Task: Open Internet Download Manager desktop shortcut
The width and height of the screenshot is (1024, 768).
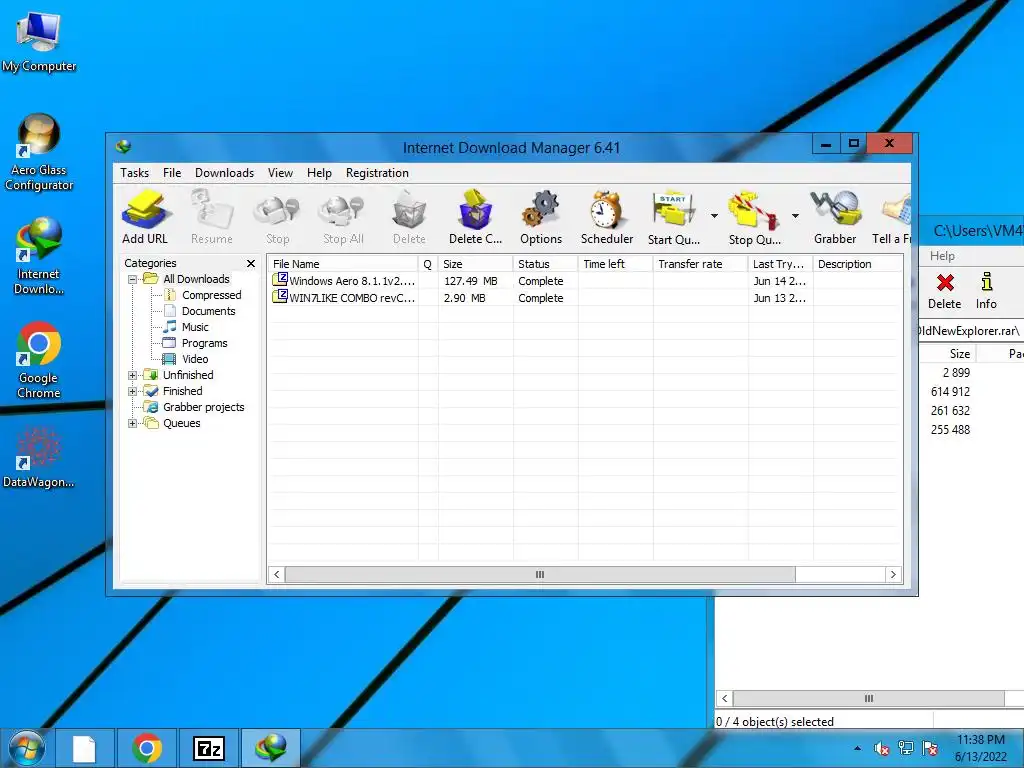Action: 39,256
